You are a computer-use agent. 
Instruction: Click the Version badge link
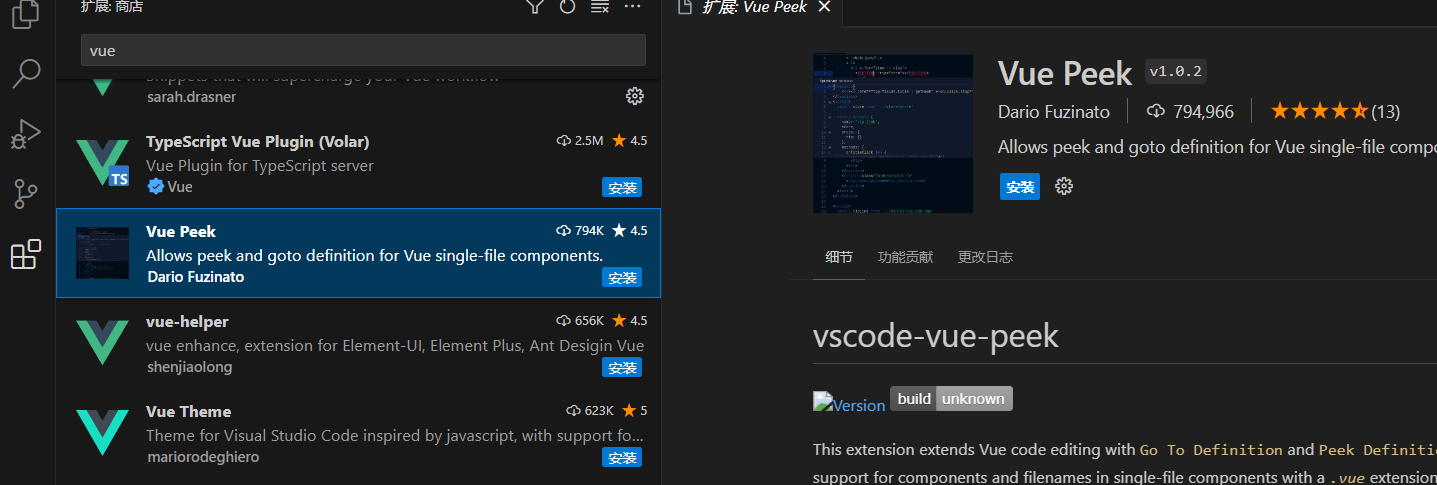tap(849, 402)
